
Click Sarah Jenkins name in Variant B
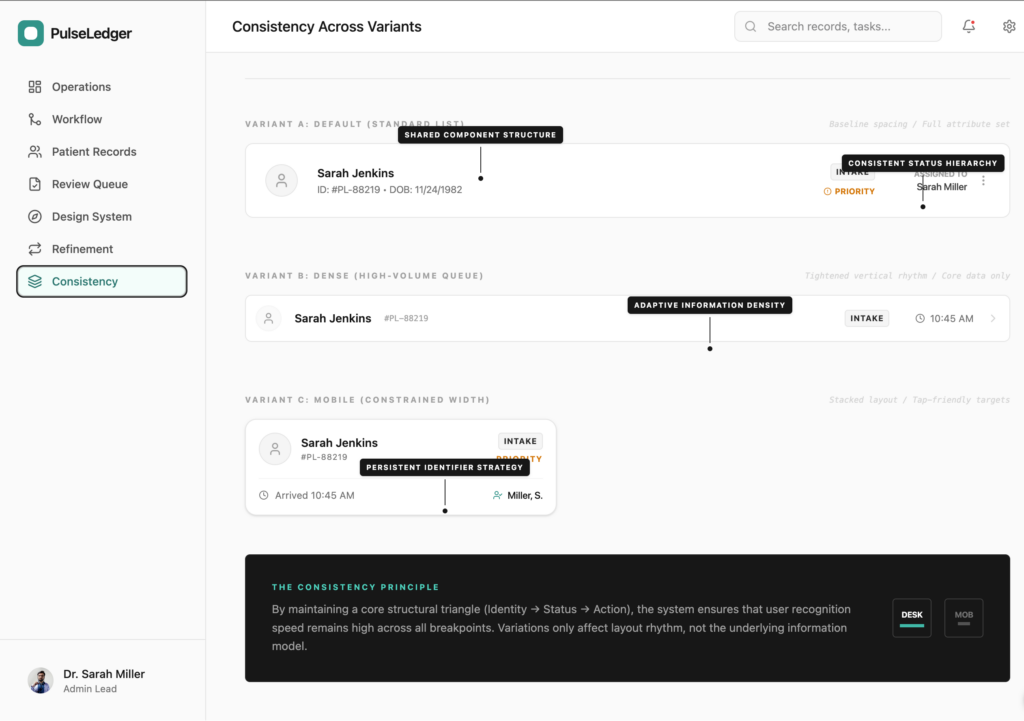[332, 318]
